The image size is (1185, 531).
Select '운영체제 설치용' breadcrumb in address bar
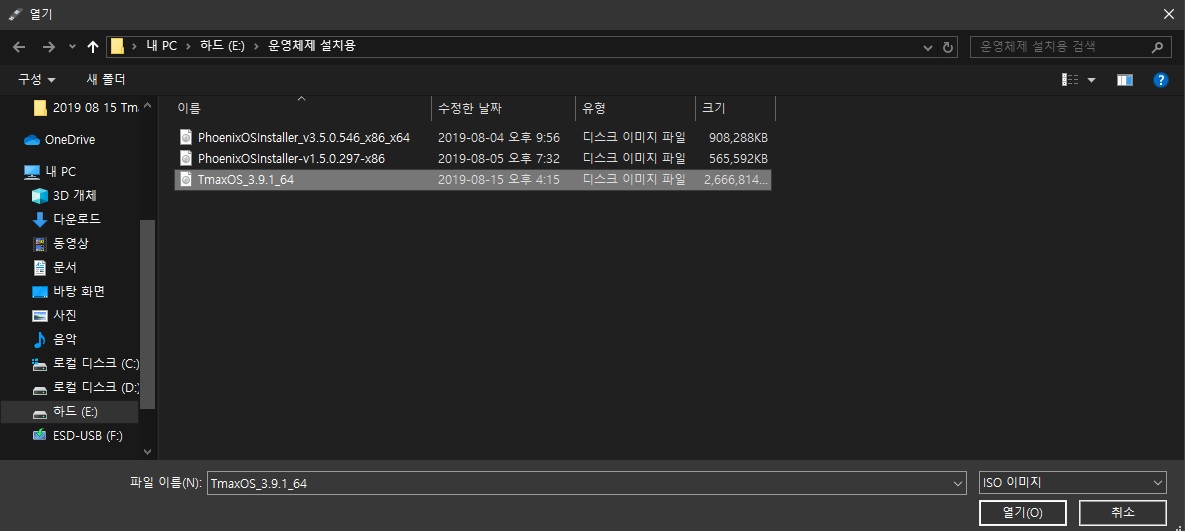311,46
